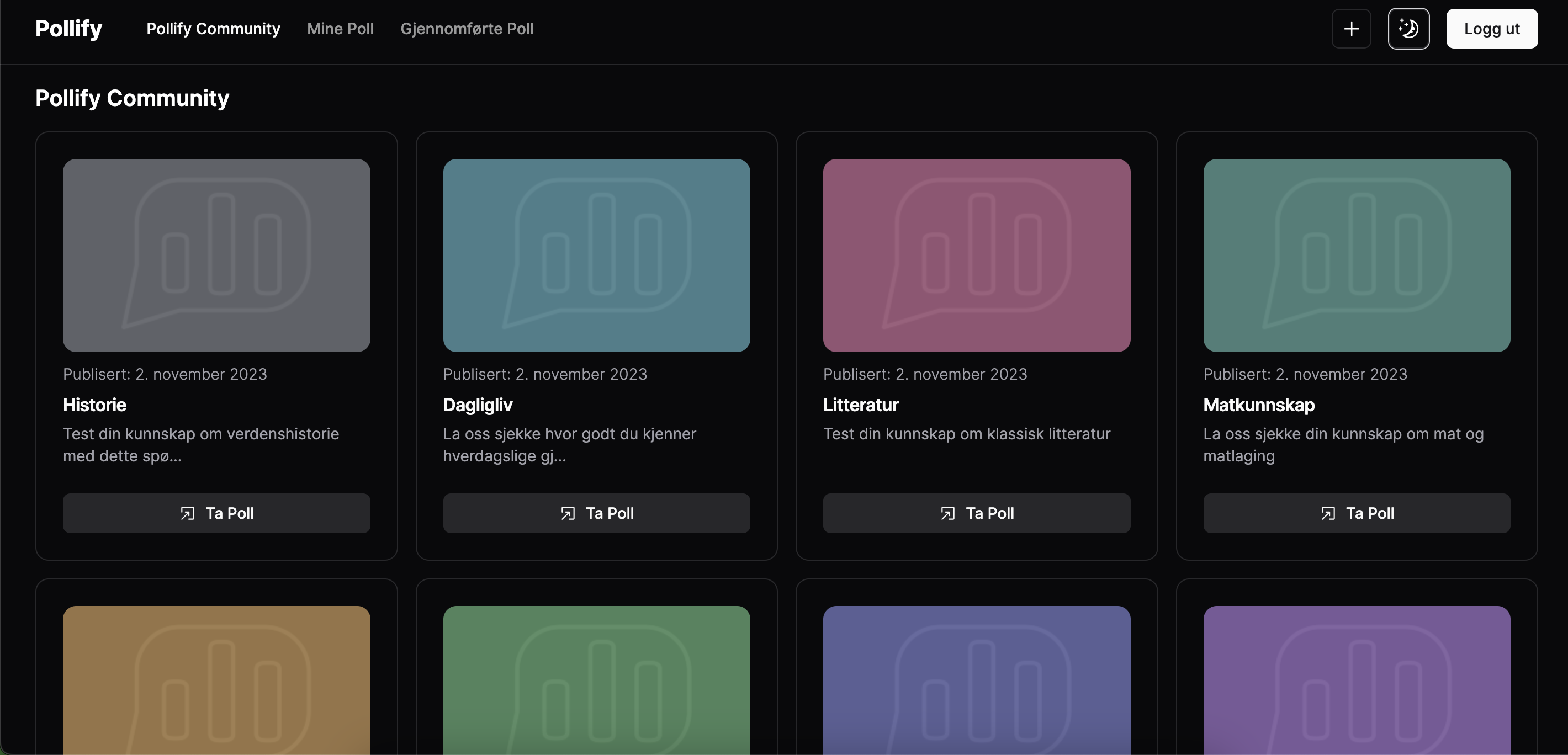Click the Logg ut button
Screen dimensions: 1568x755
[x=1491, y=29]
